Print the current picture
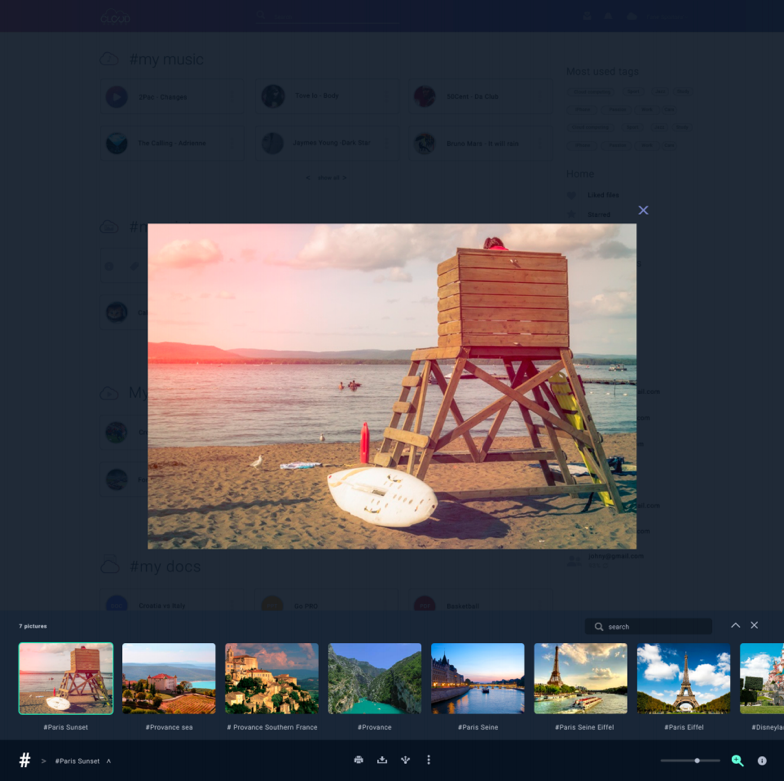 click(358, 760)
